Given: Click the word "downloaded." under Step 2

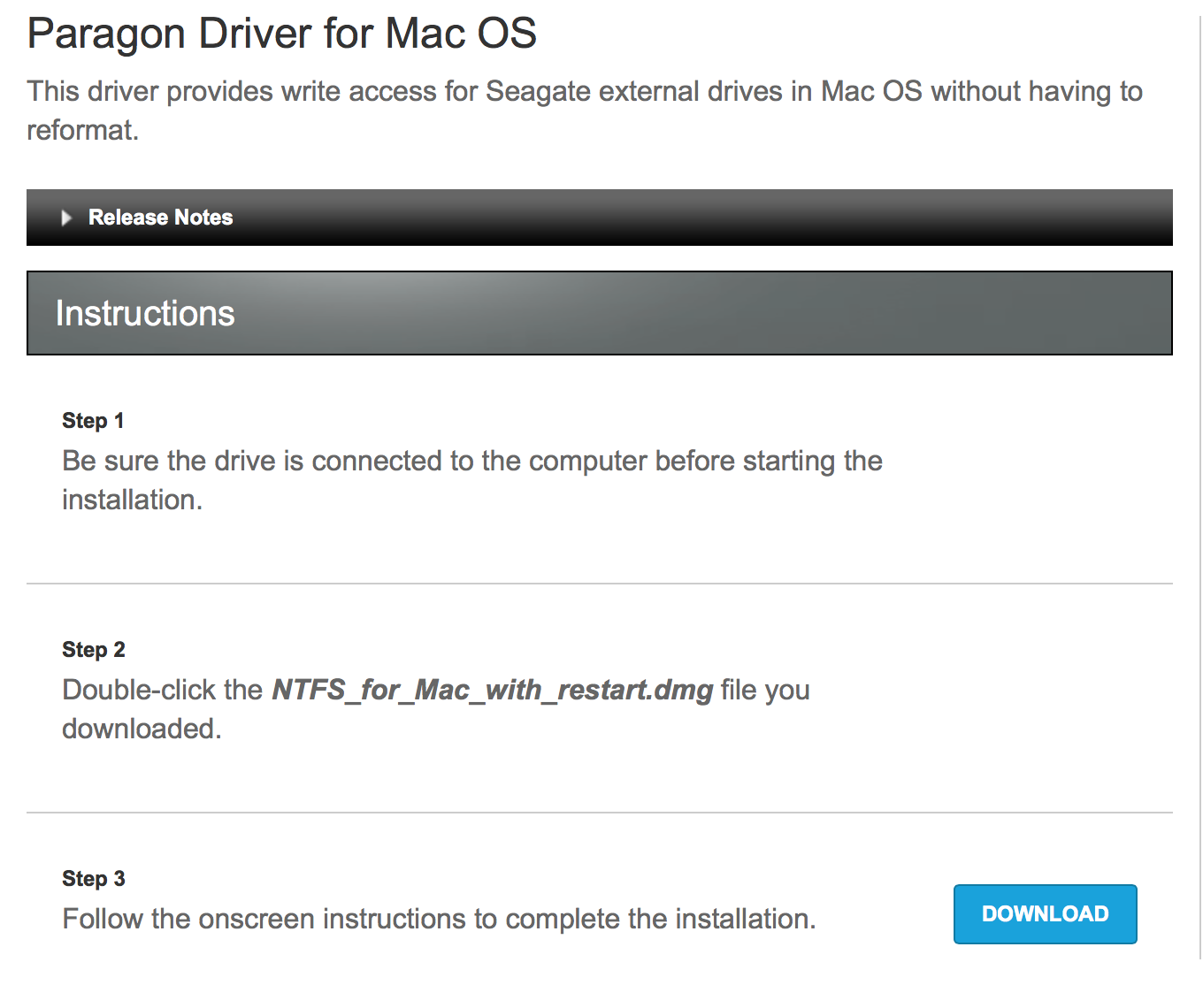Looking at the screenshot, I should [142, 729].
